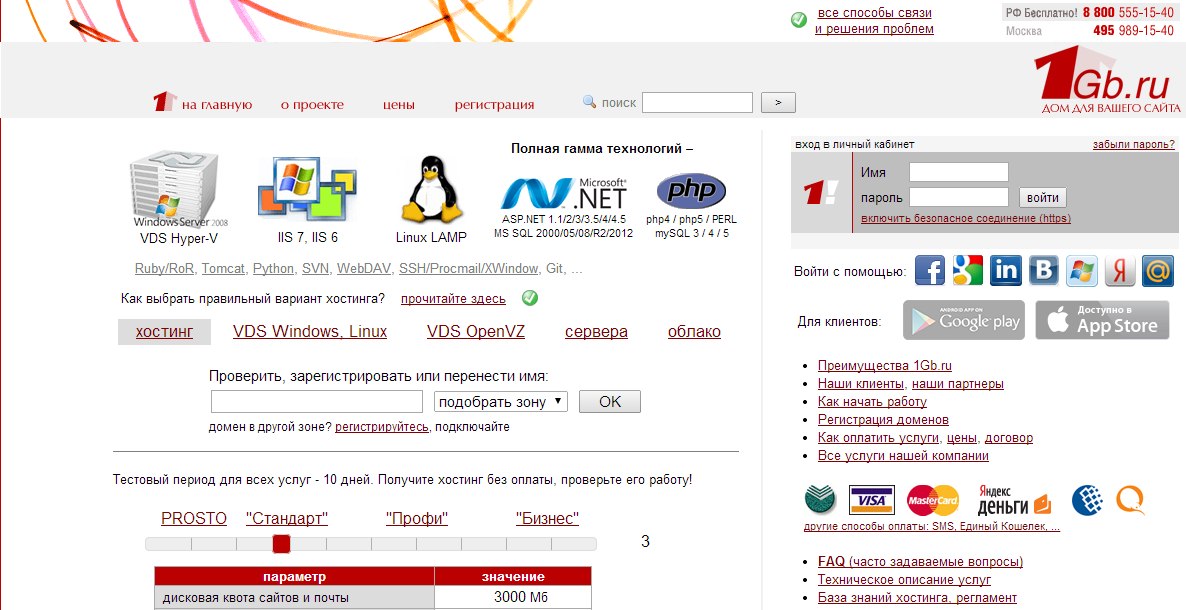Sign in with the Google icon
The height and width of the screenshot is (610, 1186).
tap(968, 271)
